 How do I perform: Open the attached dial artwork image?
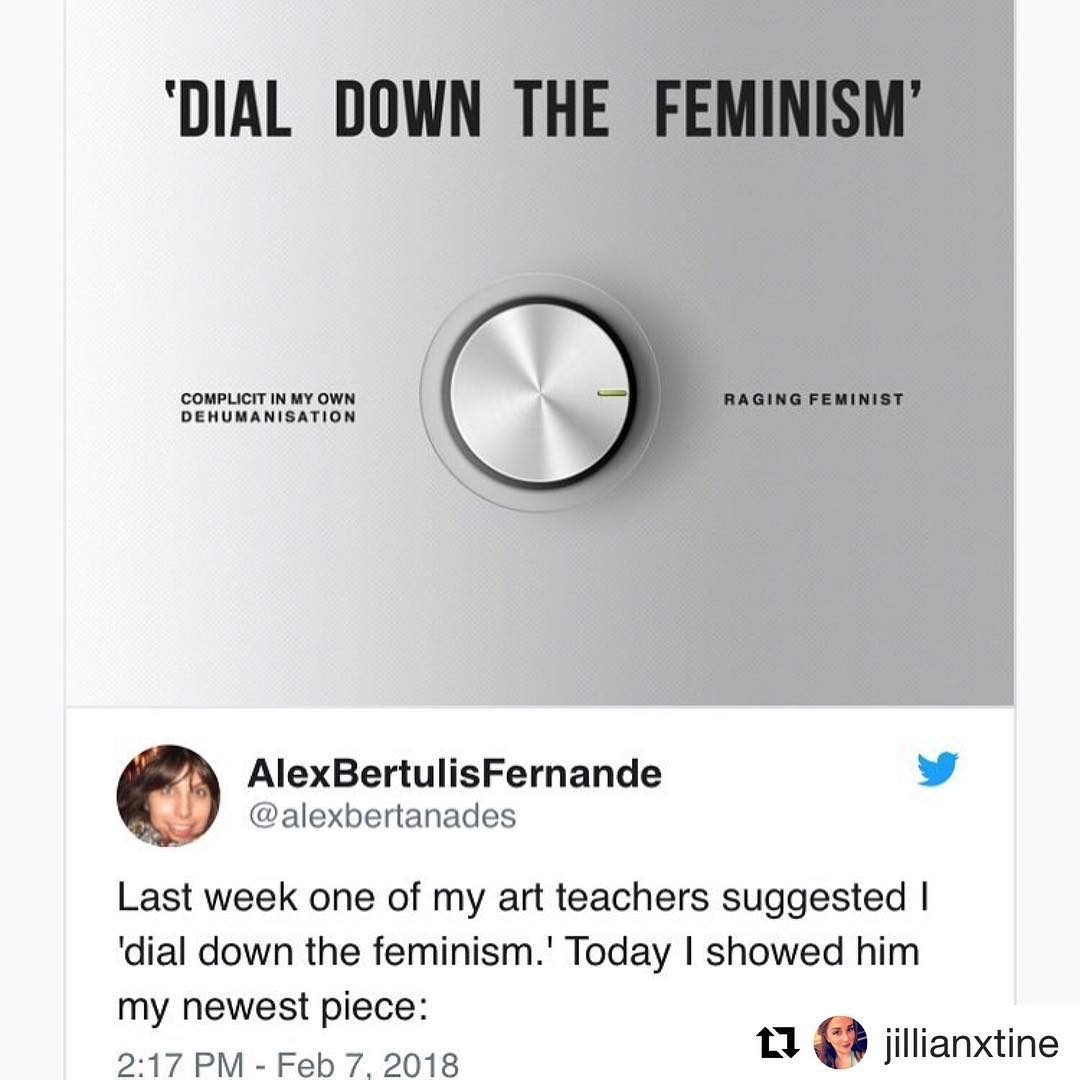(540, 353)
